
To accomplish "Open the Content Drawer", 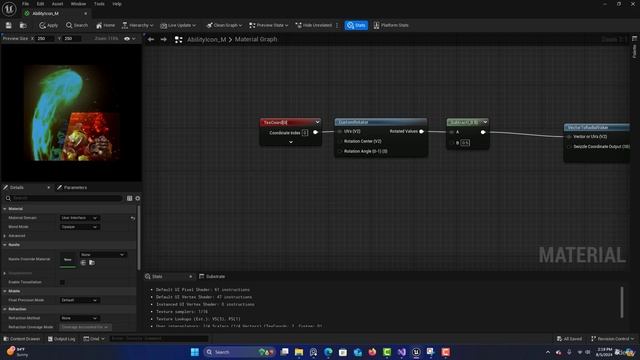I will (21, 339).
